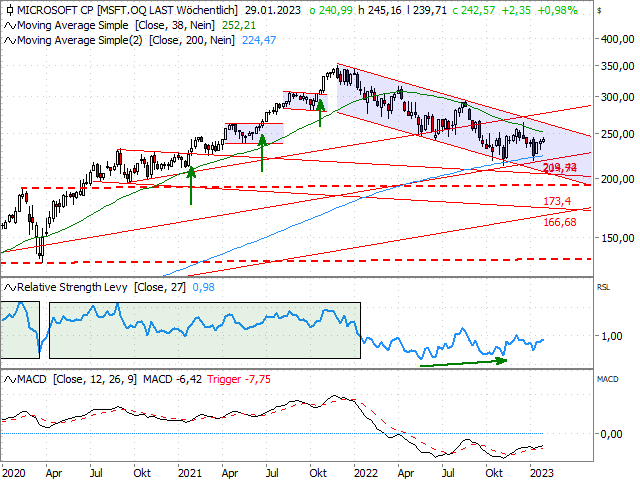Viewport: 640px width, 480px height.
Task: Click the RSL axis title on right
Action: (x=603, y=287)
